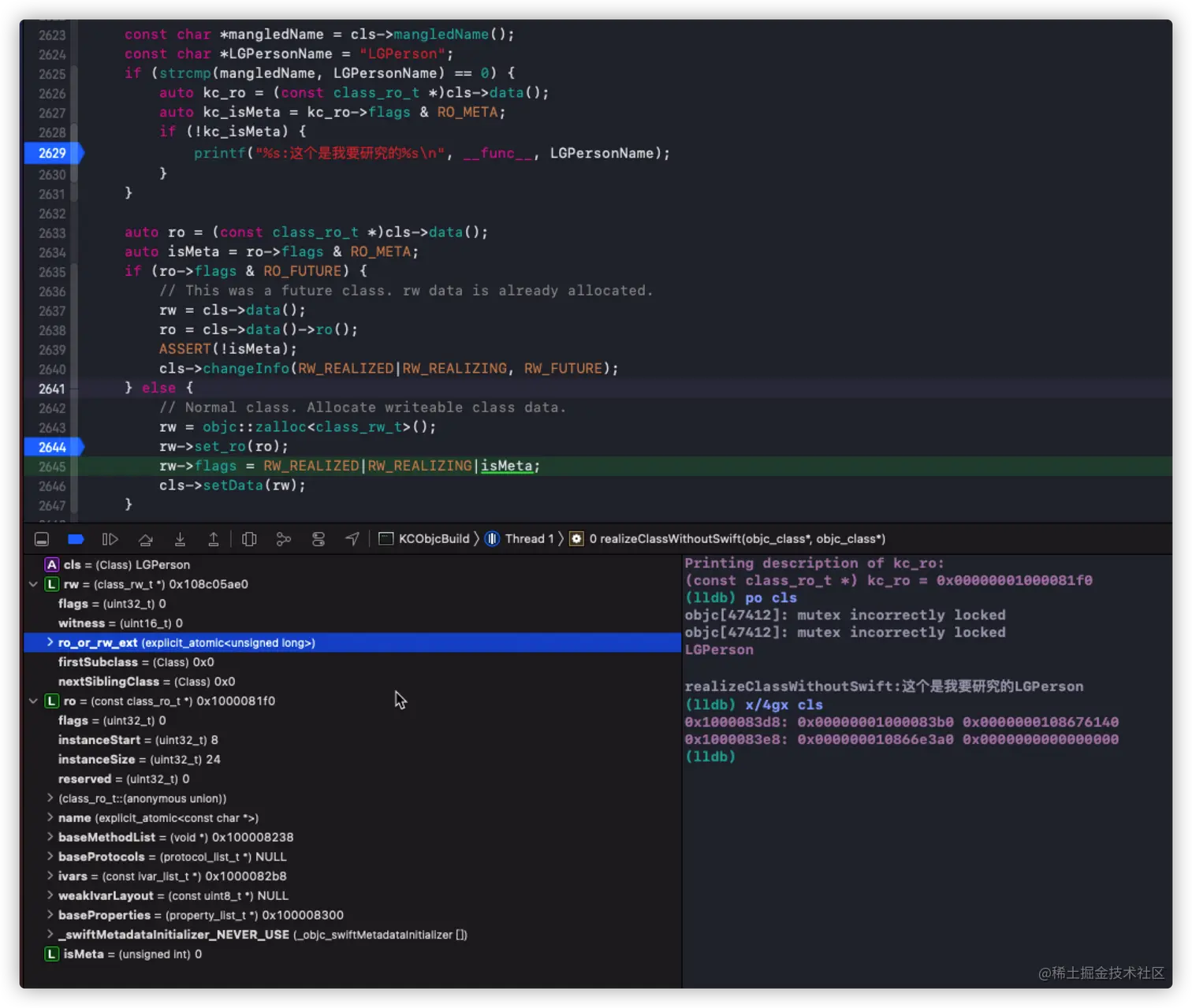Viewport: 1192px width, 1008px height.
Task: Add a breakpoint at line number 2645
Action: [52, 467]
